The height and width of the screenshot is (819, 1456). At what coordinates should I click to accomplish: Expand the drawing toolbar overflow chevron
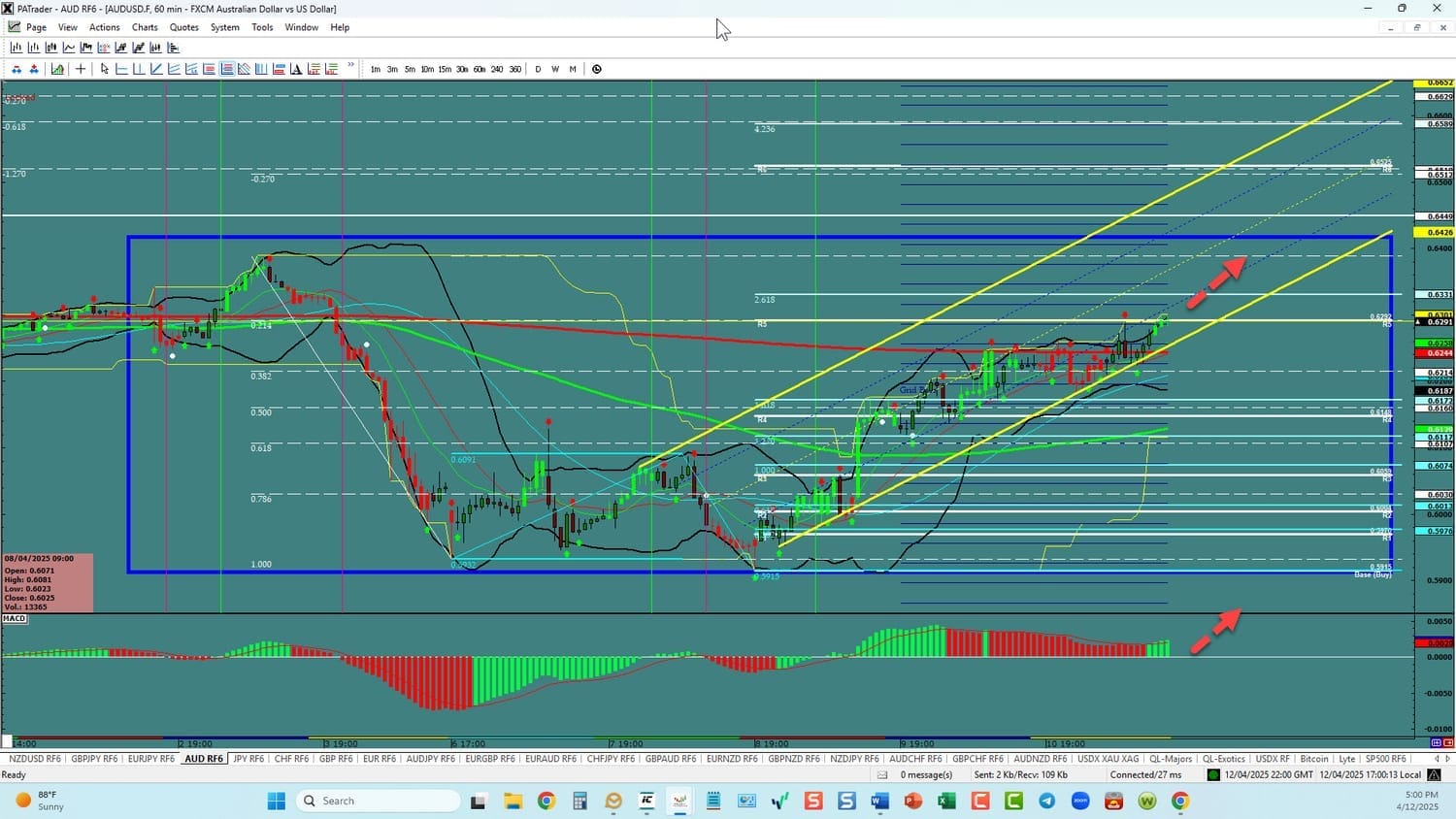[351, 66]
